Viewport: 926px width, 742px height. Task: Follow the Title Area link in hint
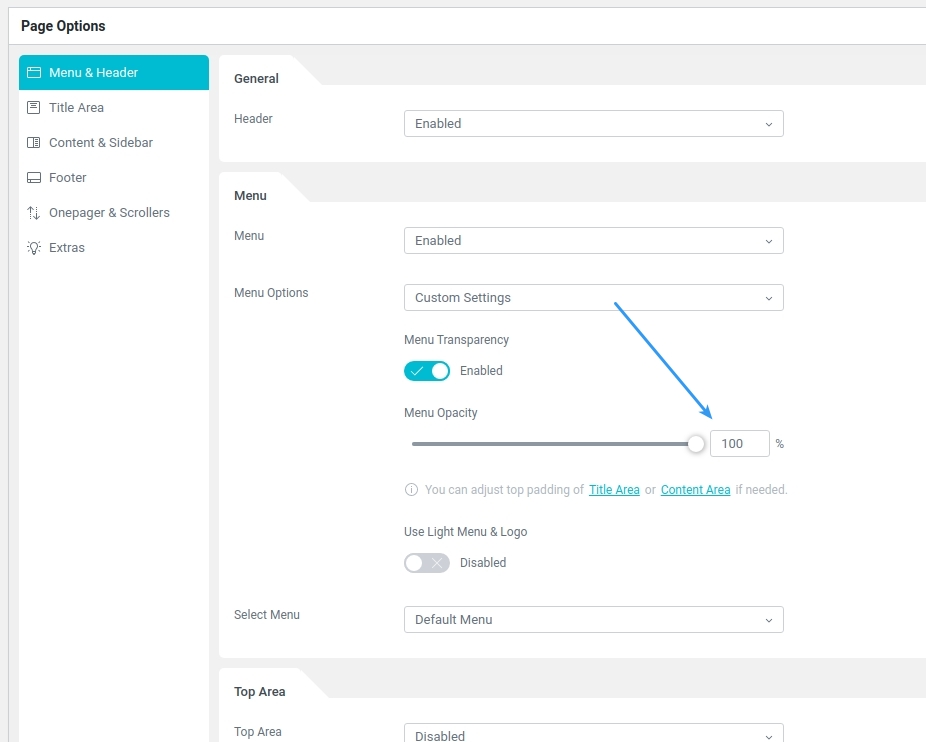[614, 490]
